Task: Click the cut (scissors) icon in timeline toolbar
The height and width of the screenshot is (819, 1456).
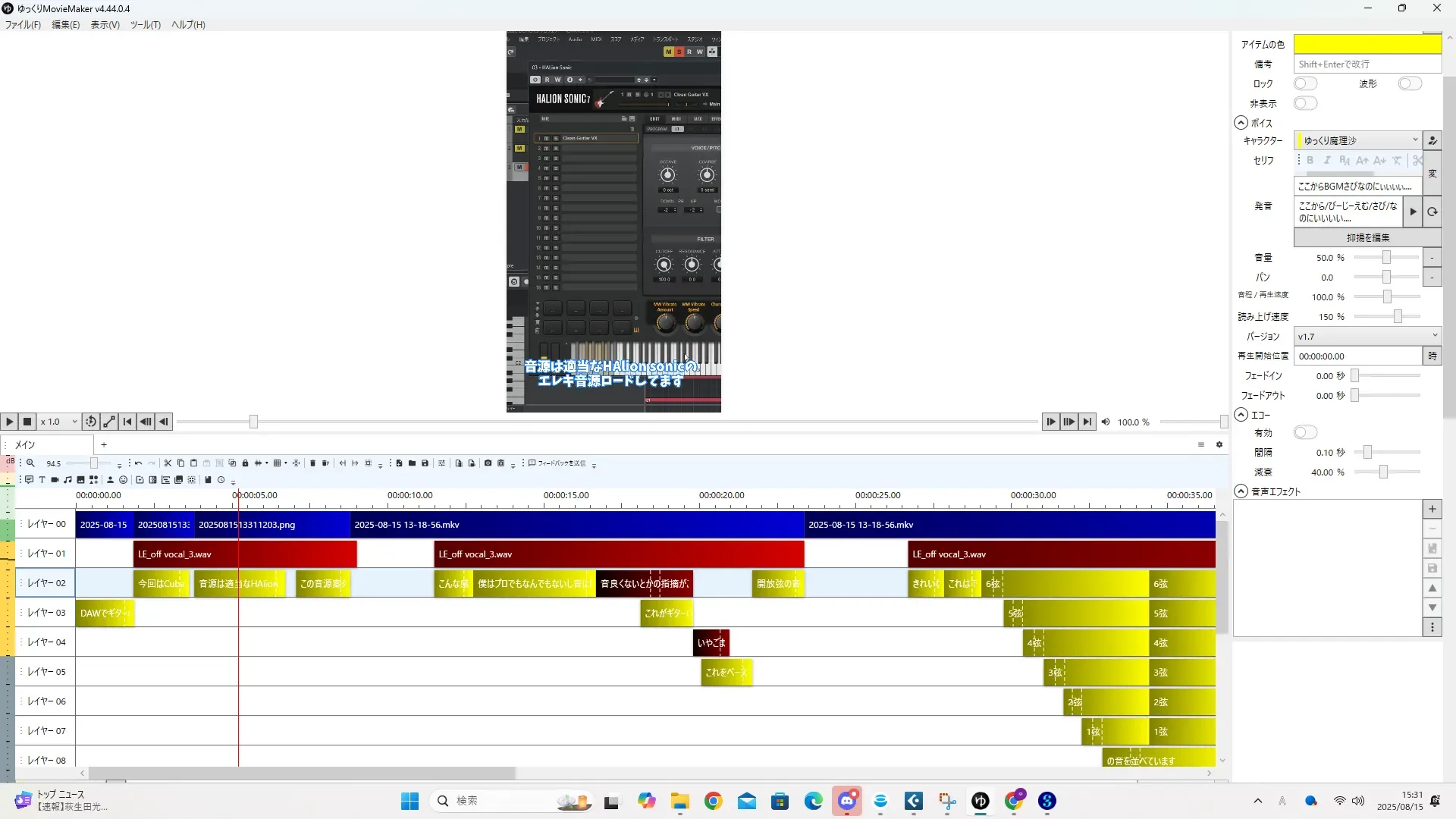Action: 168,463
